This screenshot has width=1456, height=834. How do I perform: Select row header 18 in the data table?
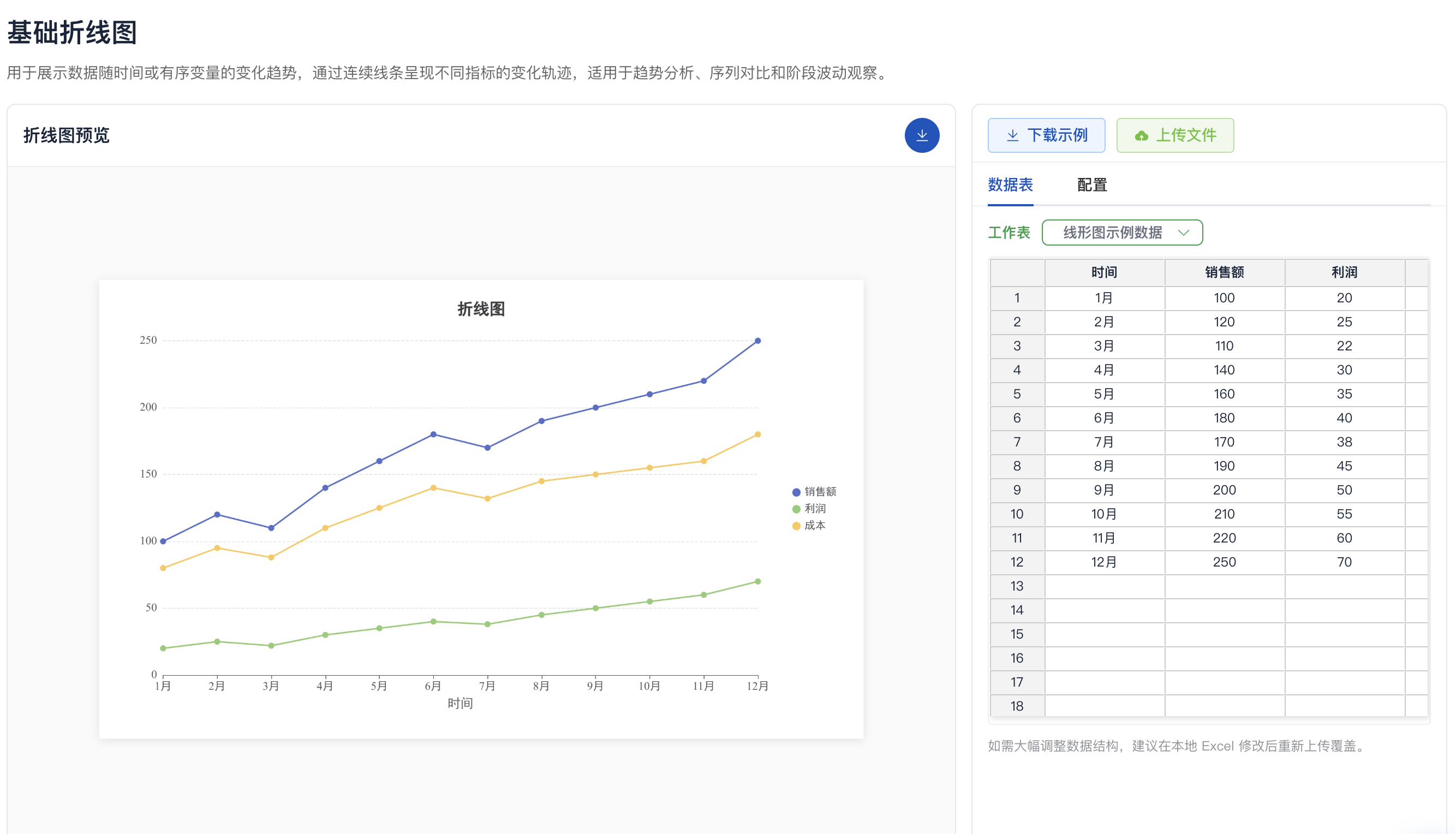click(x=1017, y=706)
